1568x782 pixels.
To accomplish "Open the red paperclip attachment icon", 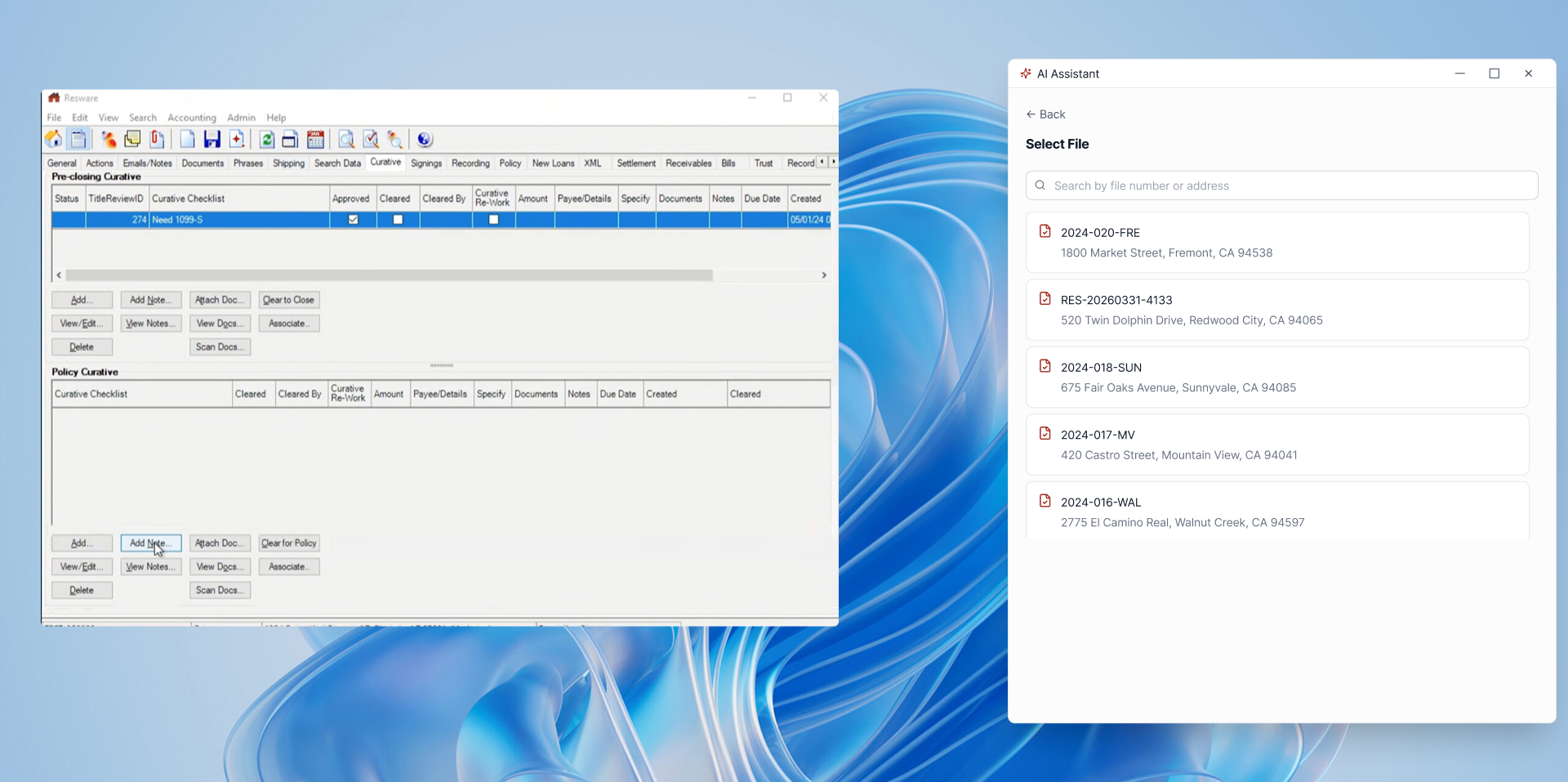I will click(x=157, y=139).
